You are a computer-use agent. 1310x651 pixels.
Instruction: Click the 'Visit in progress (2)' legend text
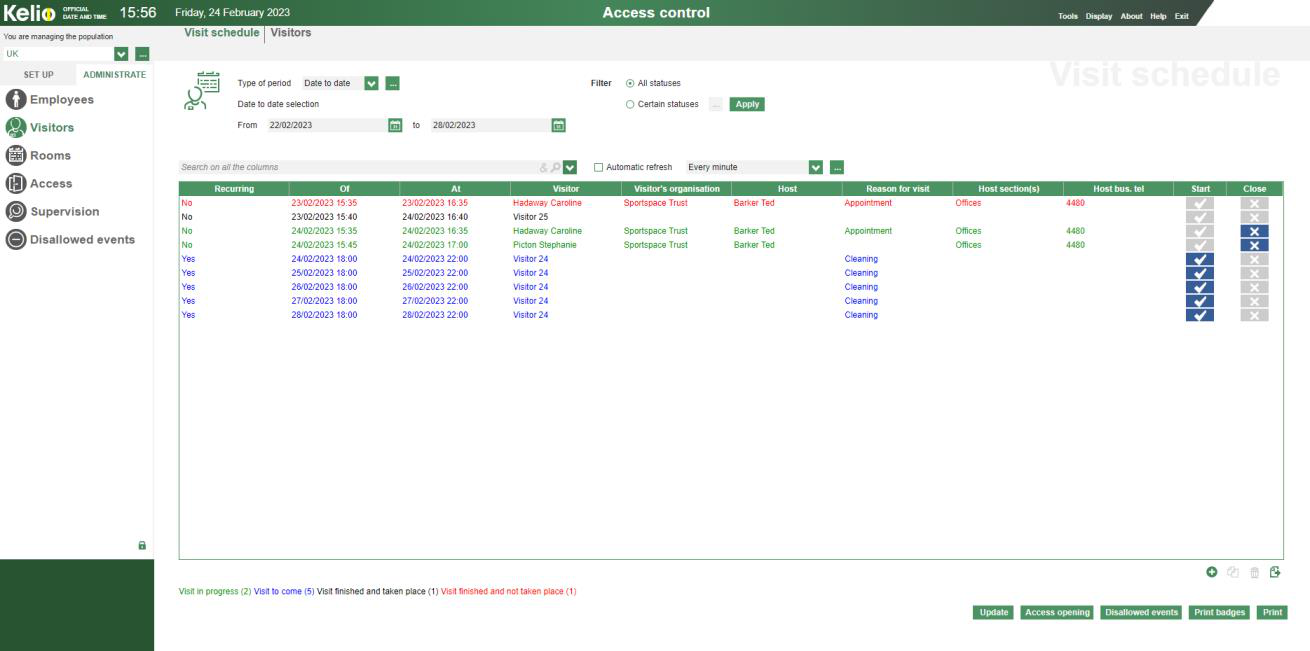pos(215,591)
